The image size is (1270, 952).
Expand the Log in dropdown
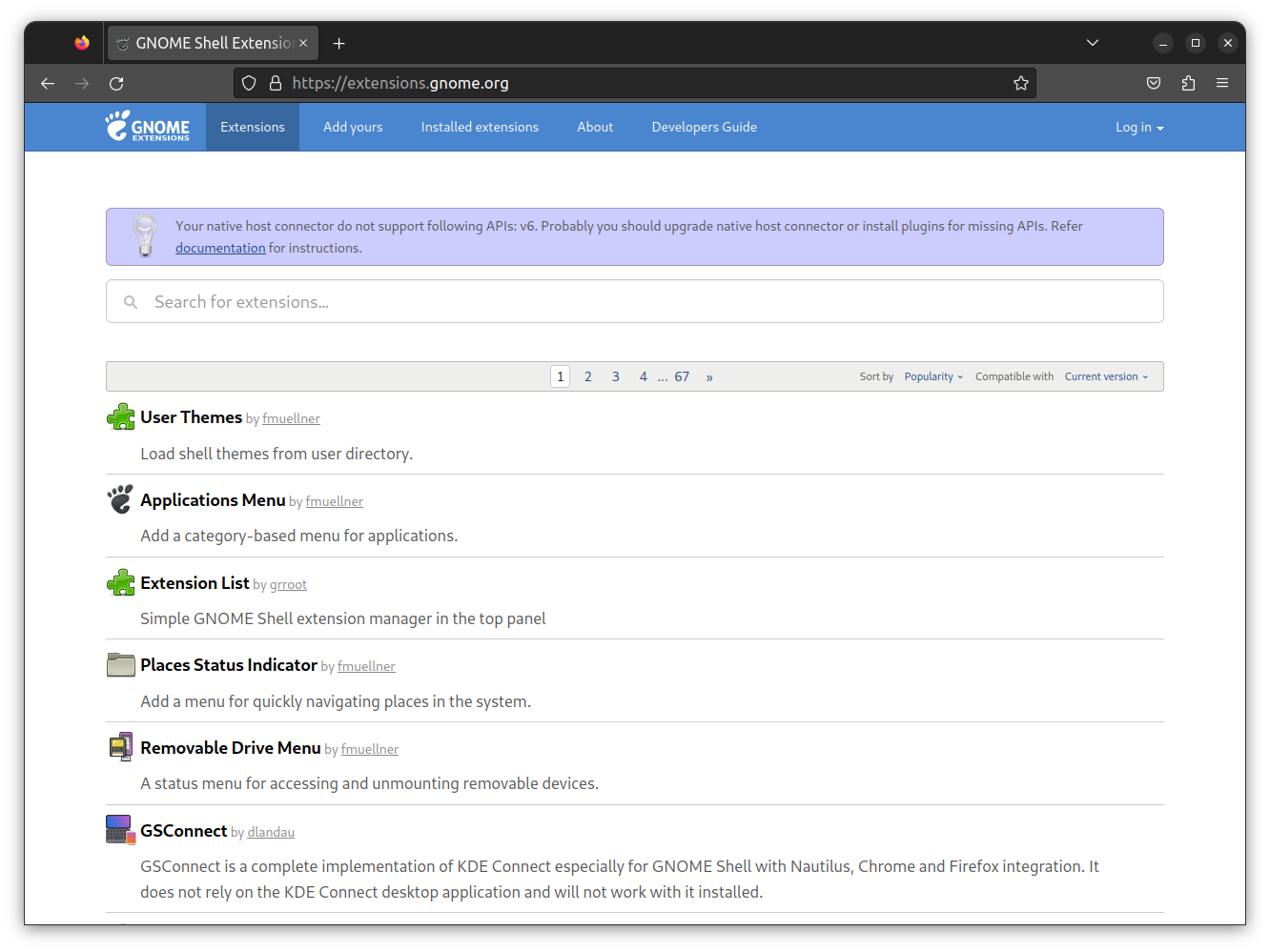(1139, 127)
